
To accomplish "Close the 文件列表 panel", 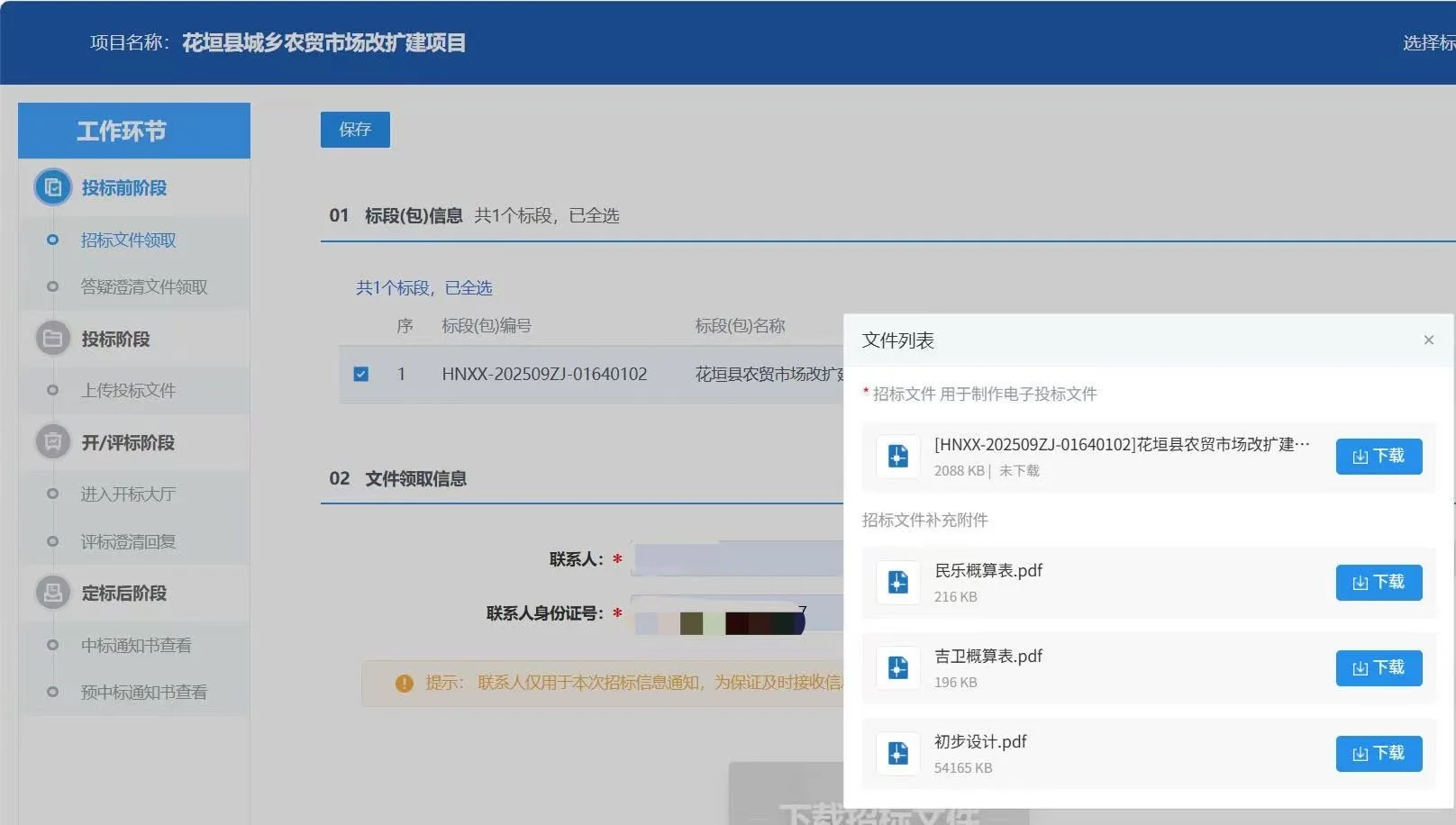I will tap(1428, 340).
